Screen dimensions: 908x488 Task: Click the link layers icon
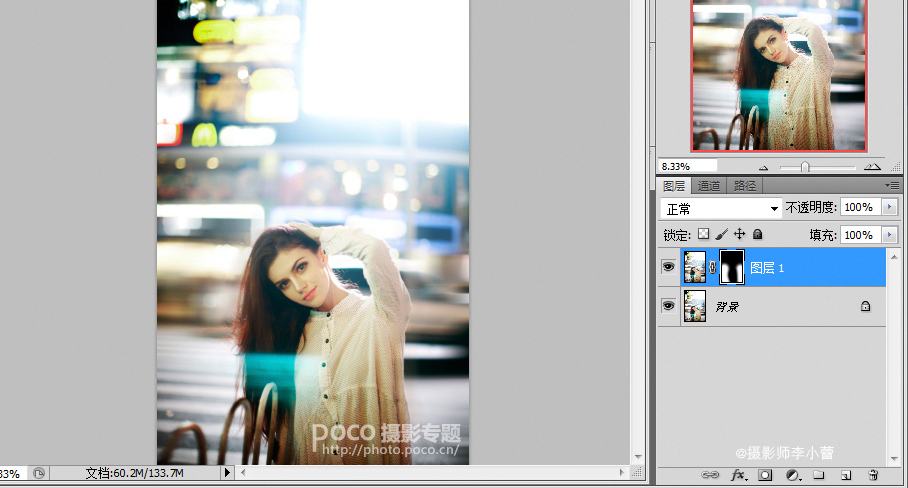point(709,475)
